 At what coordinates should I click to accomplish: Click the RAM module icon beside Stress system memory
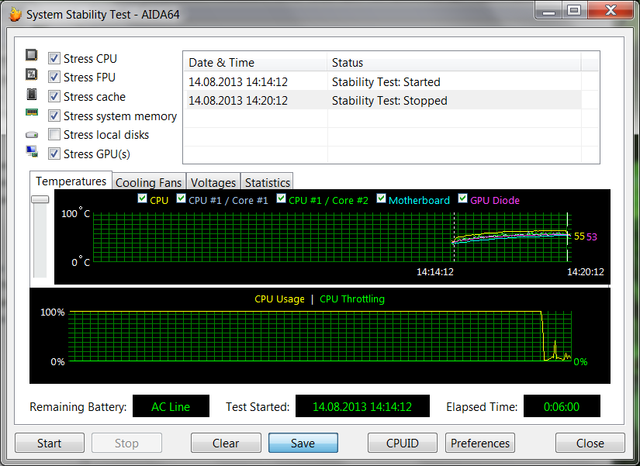click(31, 116)
